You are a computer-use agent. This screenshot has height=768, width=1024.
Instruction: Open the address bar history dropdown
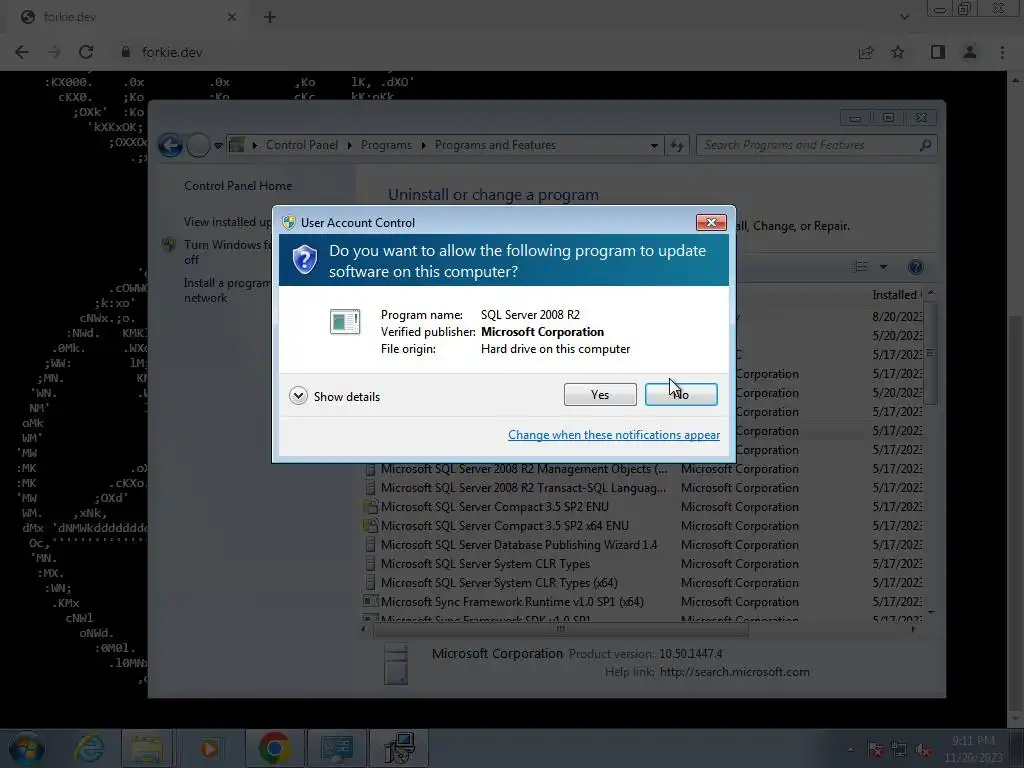coord(654,146)
